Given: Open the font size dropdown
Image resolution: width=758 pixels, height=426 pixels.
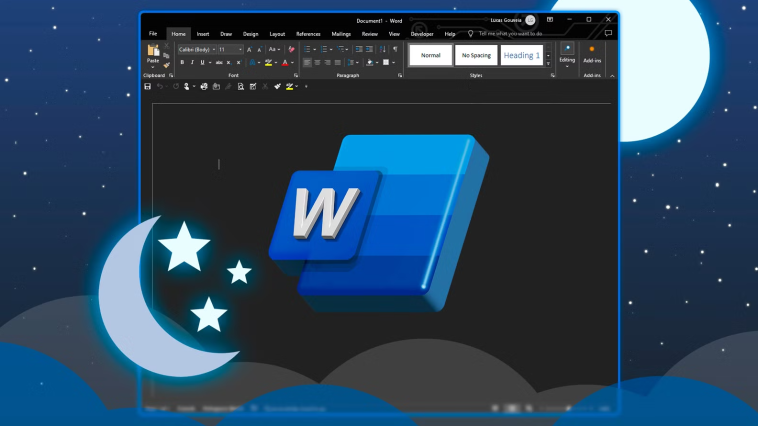Looking at the screenshot, I should click(230, 49).
